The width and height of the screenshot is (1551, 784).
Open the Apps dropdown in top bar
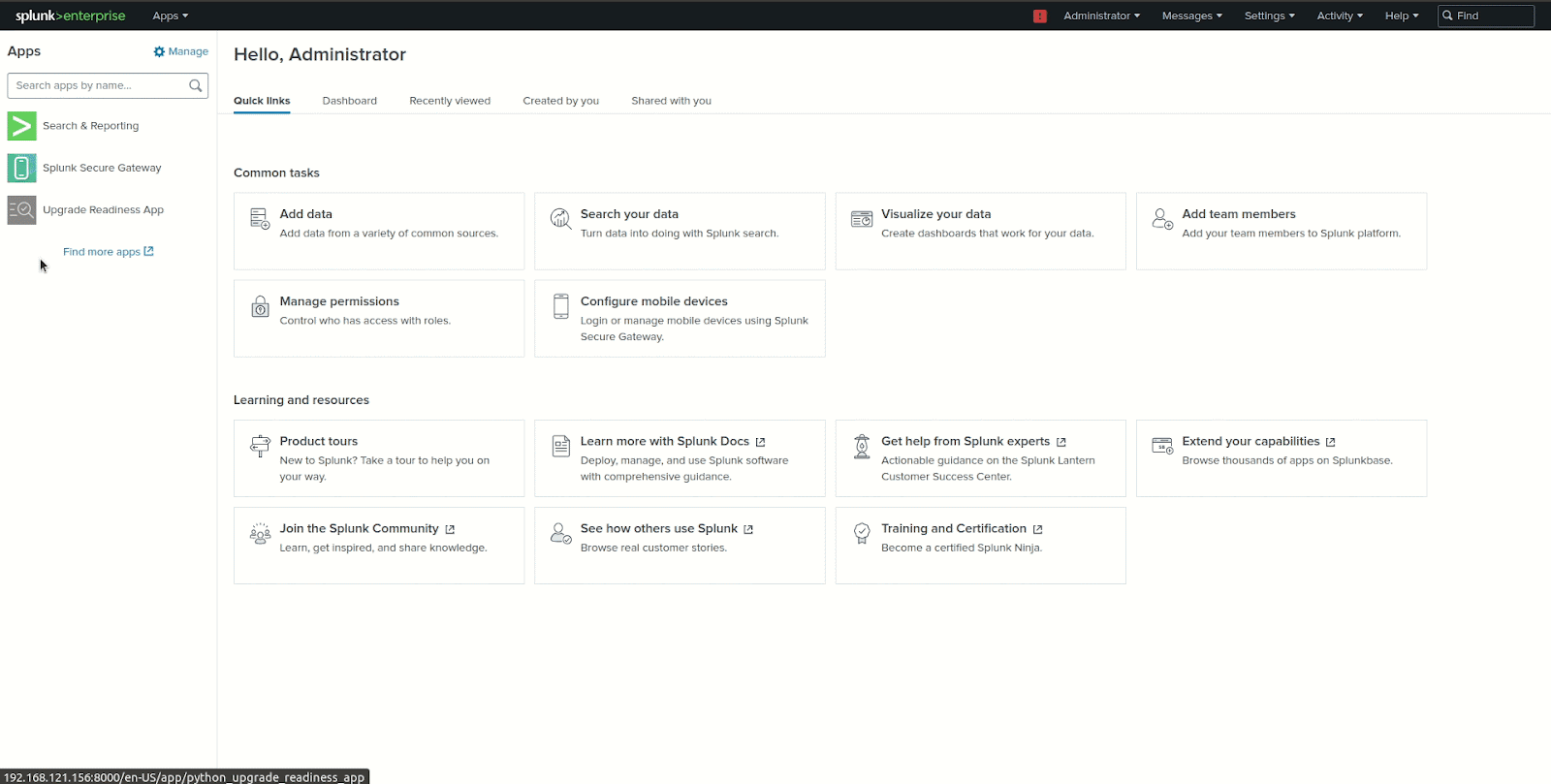point(171,16)
